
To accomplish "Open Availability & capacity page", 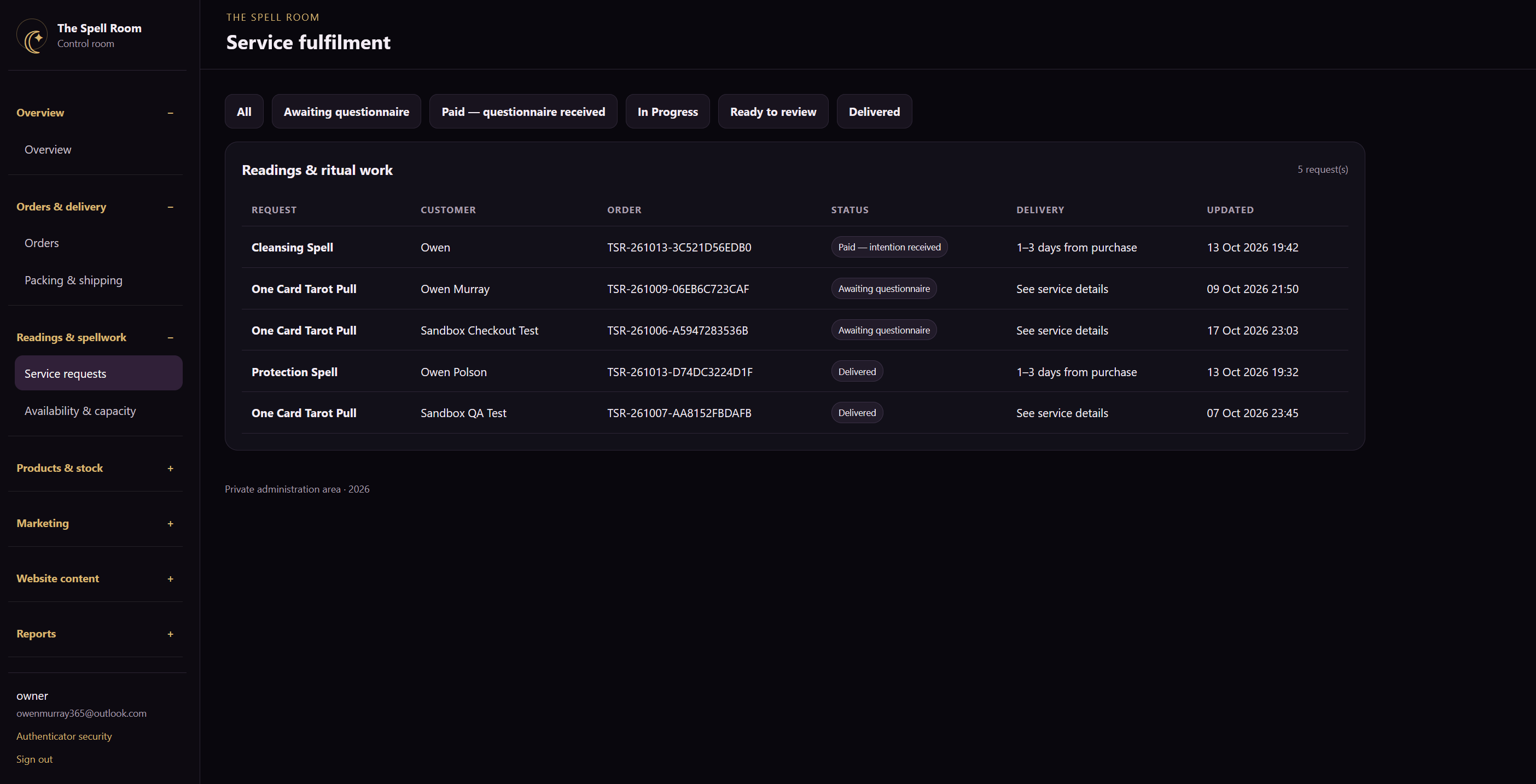I will 98,411.
